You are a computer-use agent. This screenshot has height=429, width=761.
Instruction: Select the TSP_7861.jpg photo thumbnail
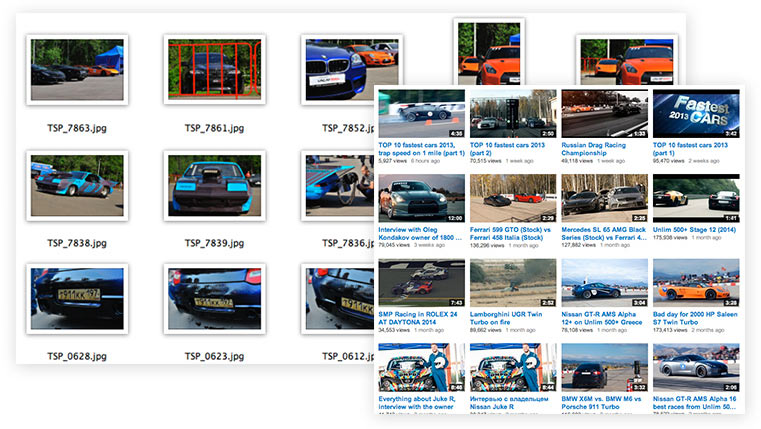pyautogui.click(x=216, y=69)
